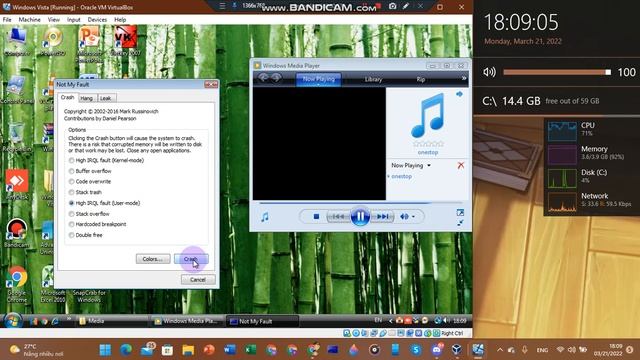Screen dimensions: 640x360
Task: Expand more Media Player tabs chevron
Action: [x=464, y=78]
